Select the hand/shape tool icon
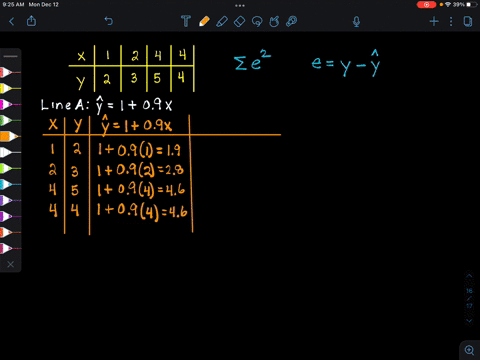This screenshot has width=480, height=360. (x=274, y=22)
